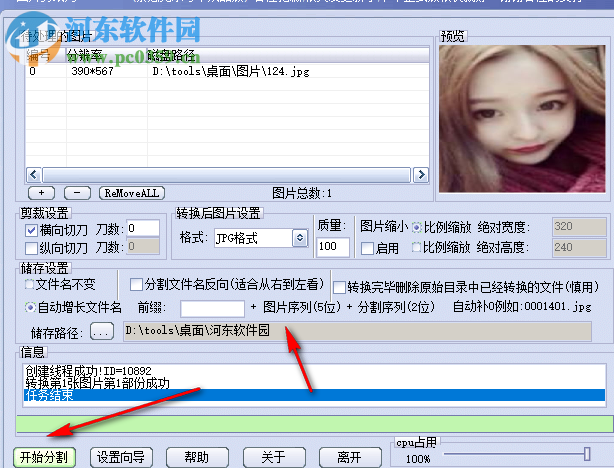Click the 离开 exit button
The image size is (614, 468).
coord(350,457)
